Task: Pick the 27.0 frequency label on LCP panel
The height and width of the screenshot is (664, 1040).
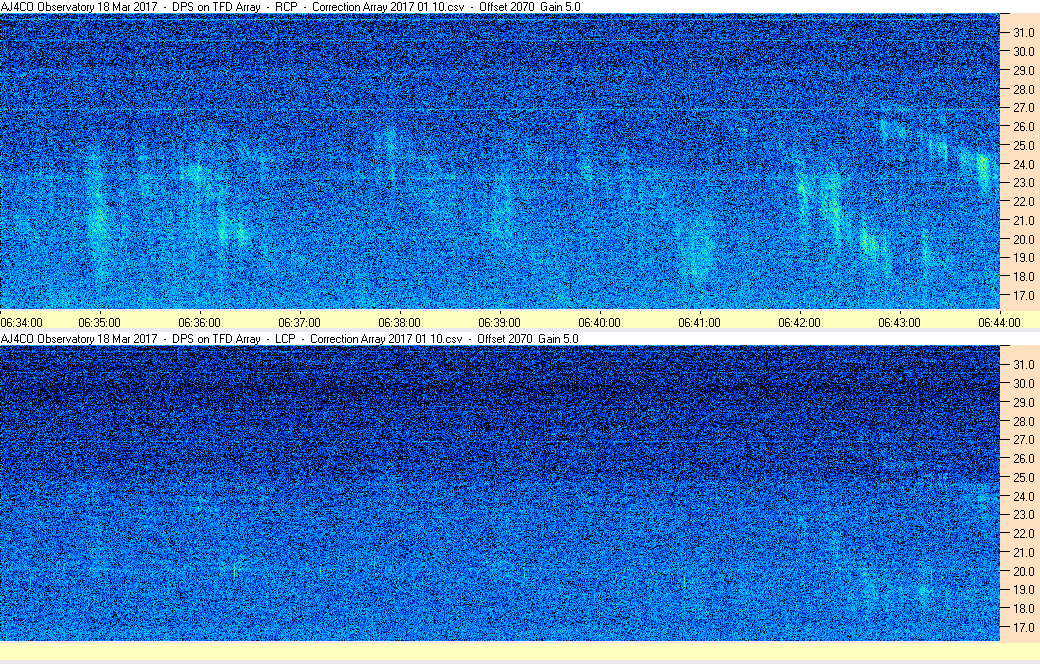Action: [x=1023, y=440]
